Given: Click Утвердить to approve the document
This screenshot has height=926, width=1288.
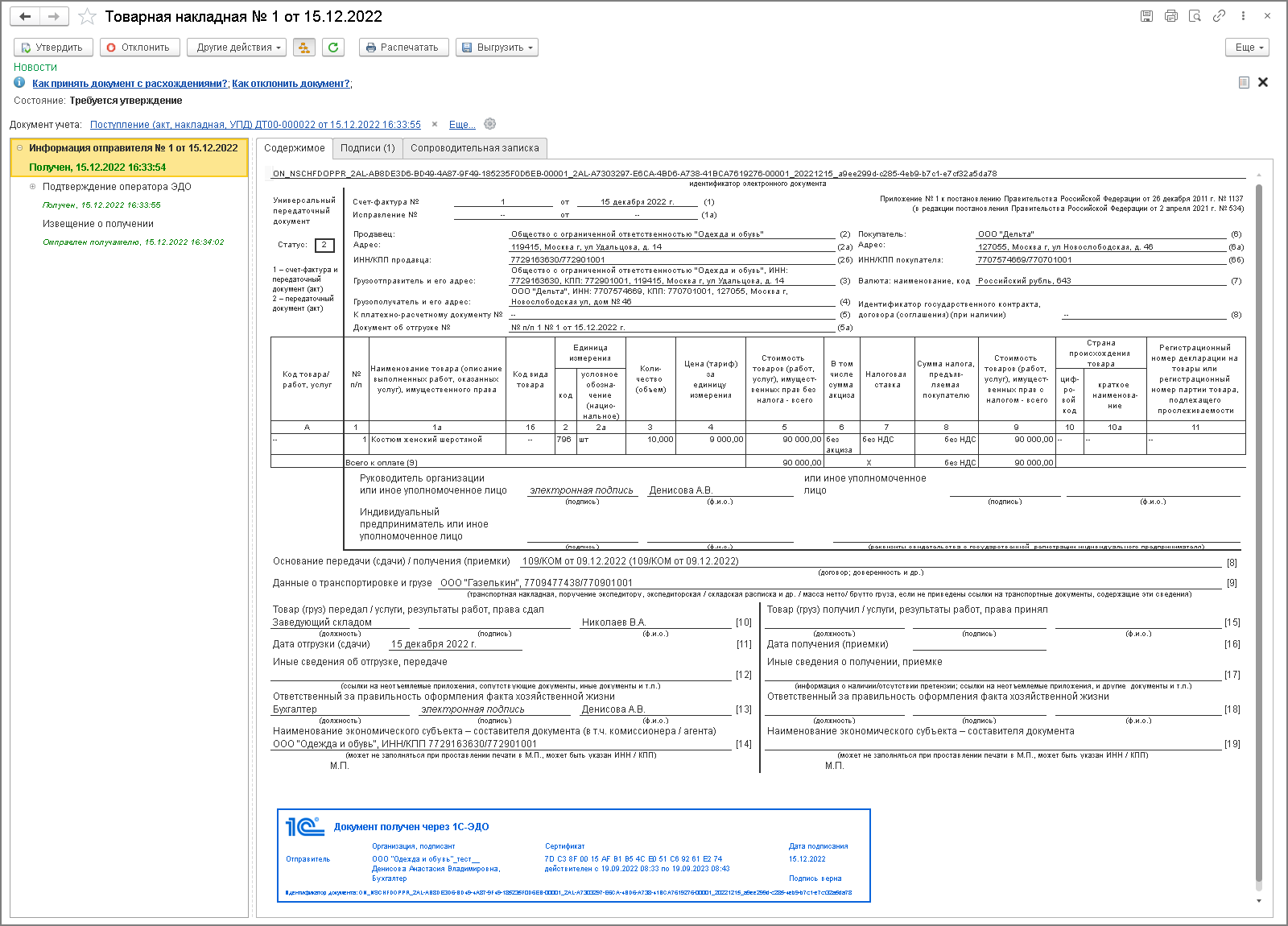Looking at the screenshot, I should (53, 48).
